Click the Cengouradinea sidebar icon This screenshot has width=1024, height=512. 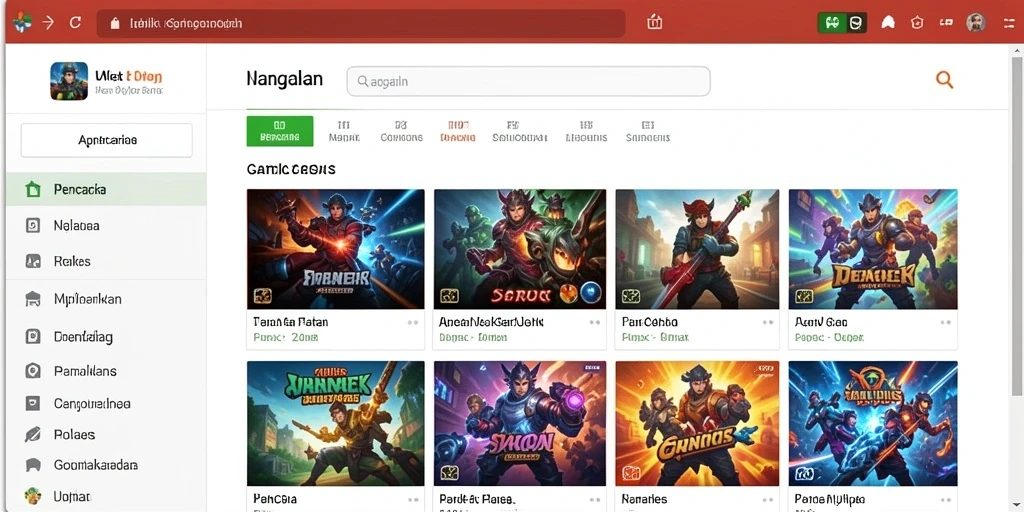click(x=33, y=404)
